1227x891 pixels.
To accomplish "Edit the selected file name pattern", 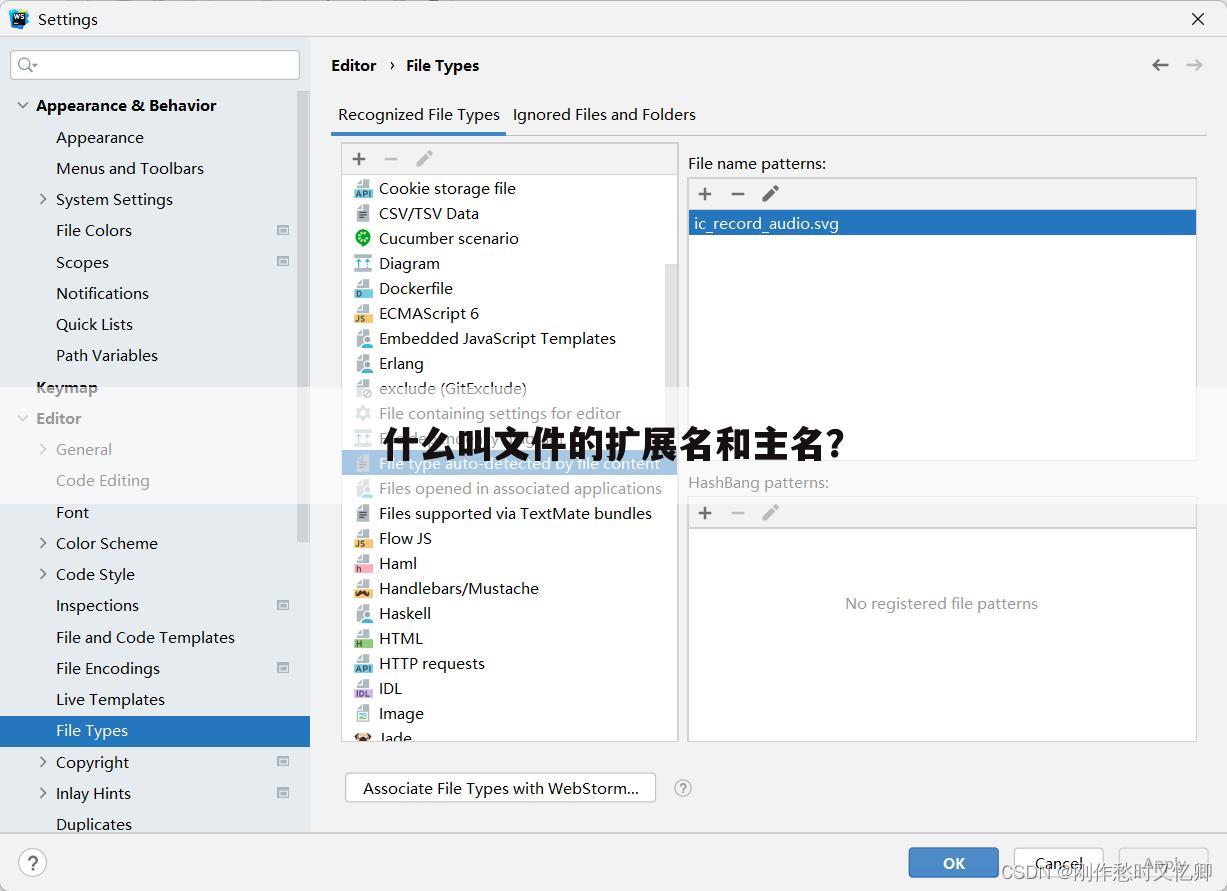I will (x=770, y=194).
